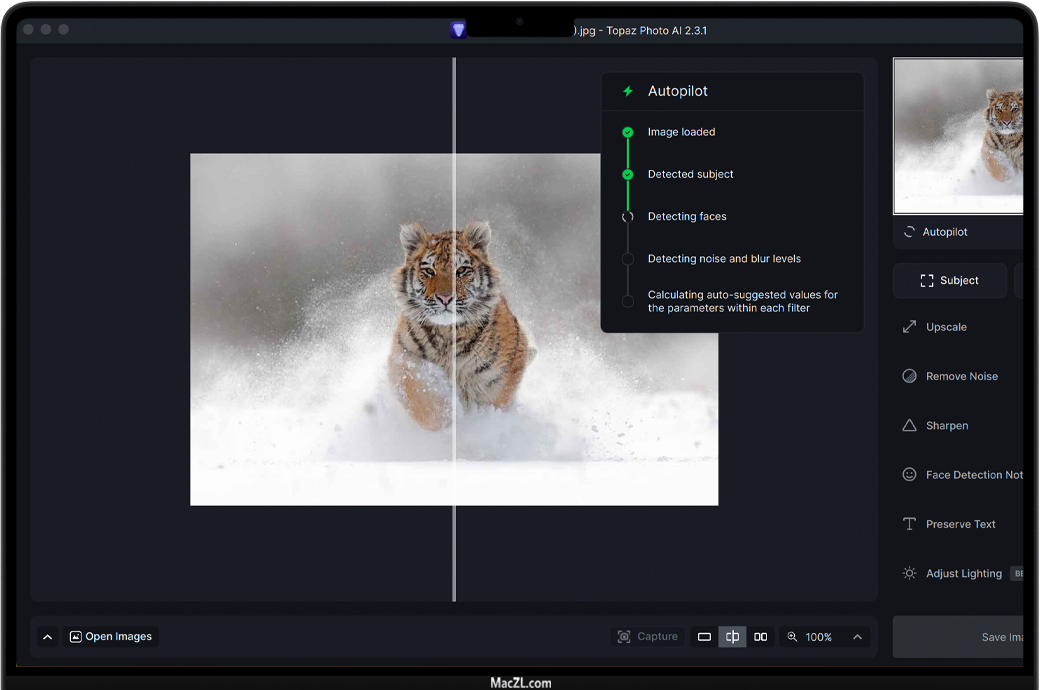
Task: Click the Preserve Text icon
Action: [909, 524]
